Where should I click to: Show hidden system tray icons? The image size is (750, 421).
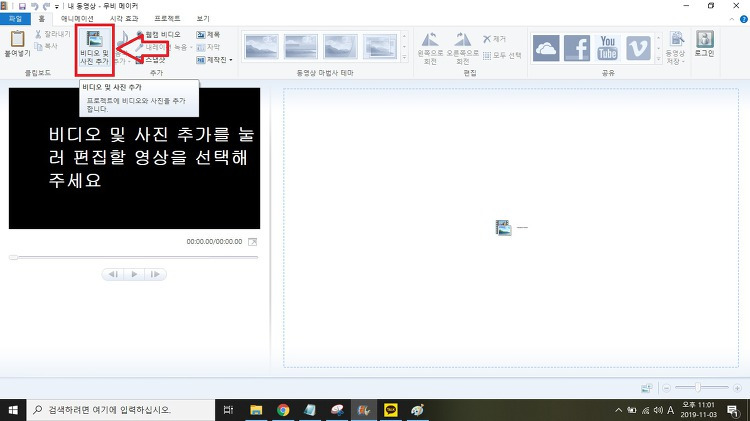pos(618,410)
